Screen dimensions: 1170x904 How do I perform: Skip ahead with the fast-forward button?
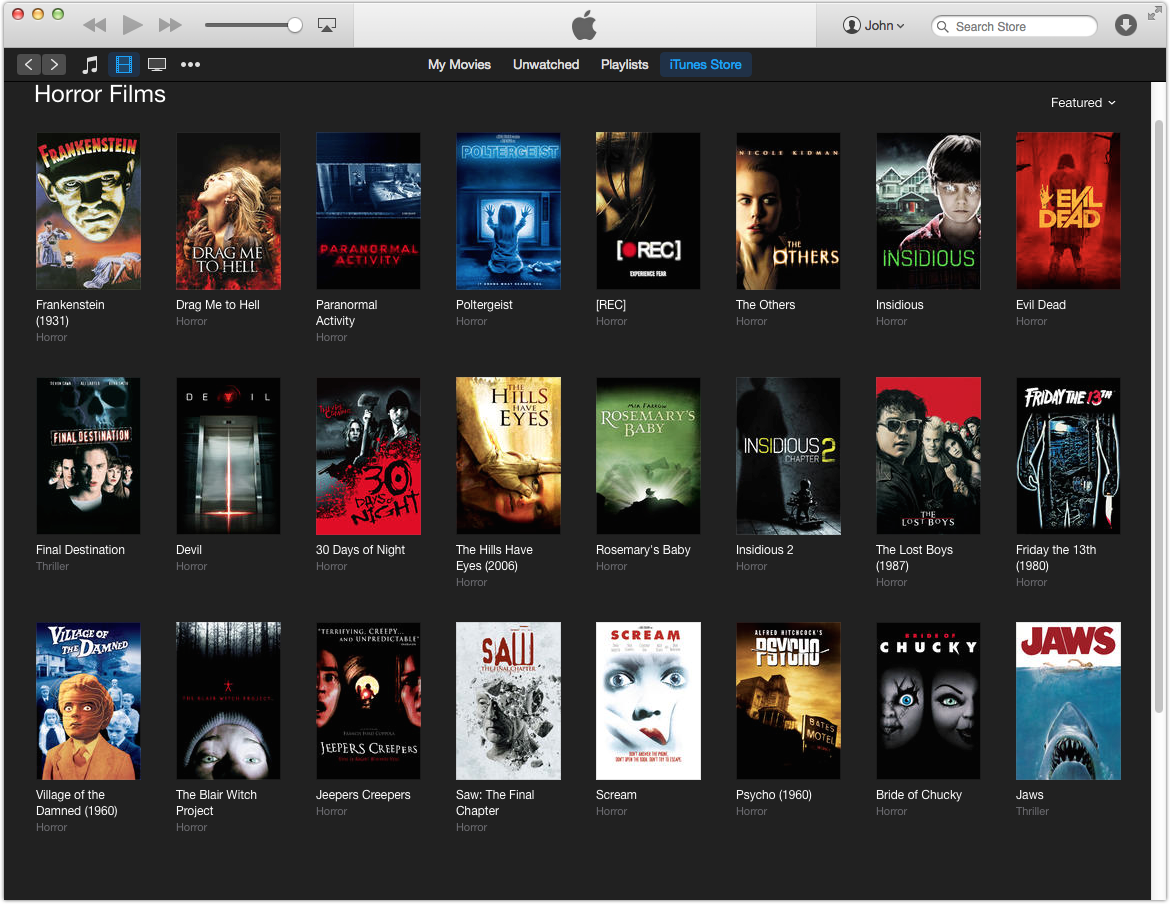pyautogui.click(x=170, y=25)
